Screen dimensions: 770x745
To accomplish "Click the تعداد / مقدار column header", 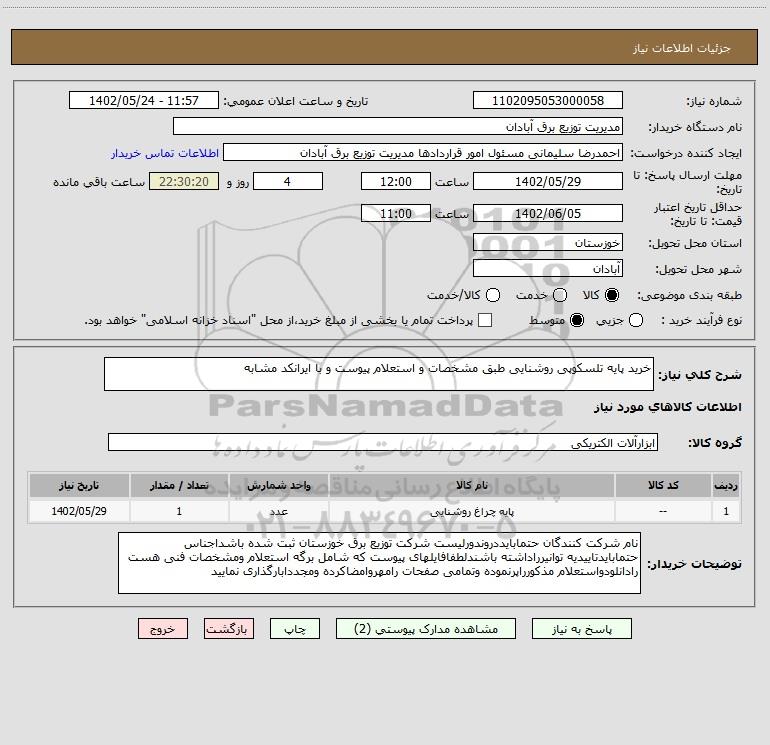I will click(x=179, y=485).
